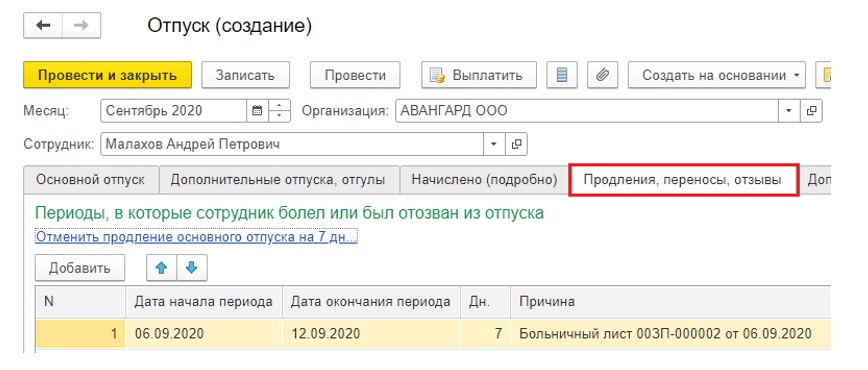868x370 pixels.
Task: Click the Провести button
Action: pos(355,75)
